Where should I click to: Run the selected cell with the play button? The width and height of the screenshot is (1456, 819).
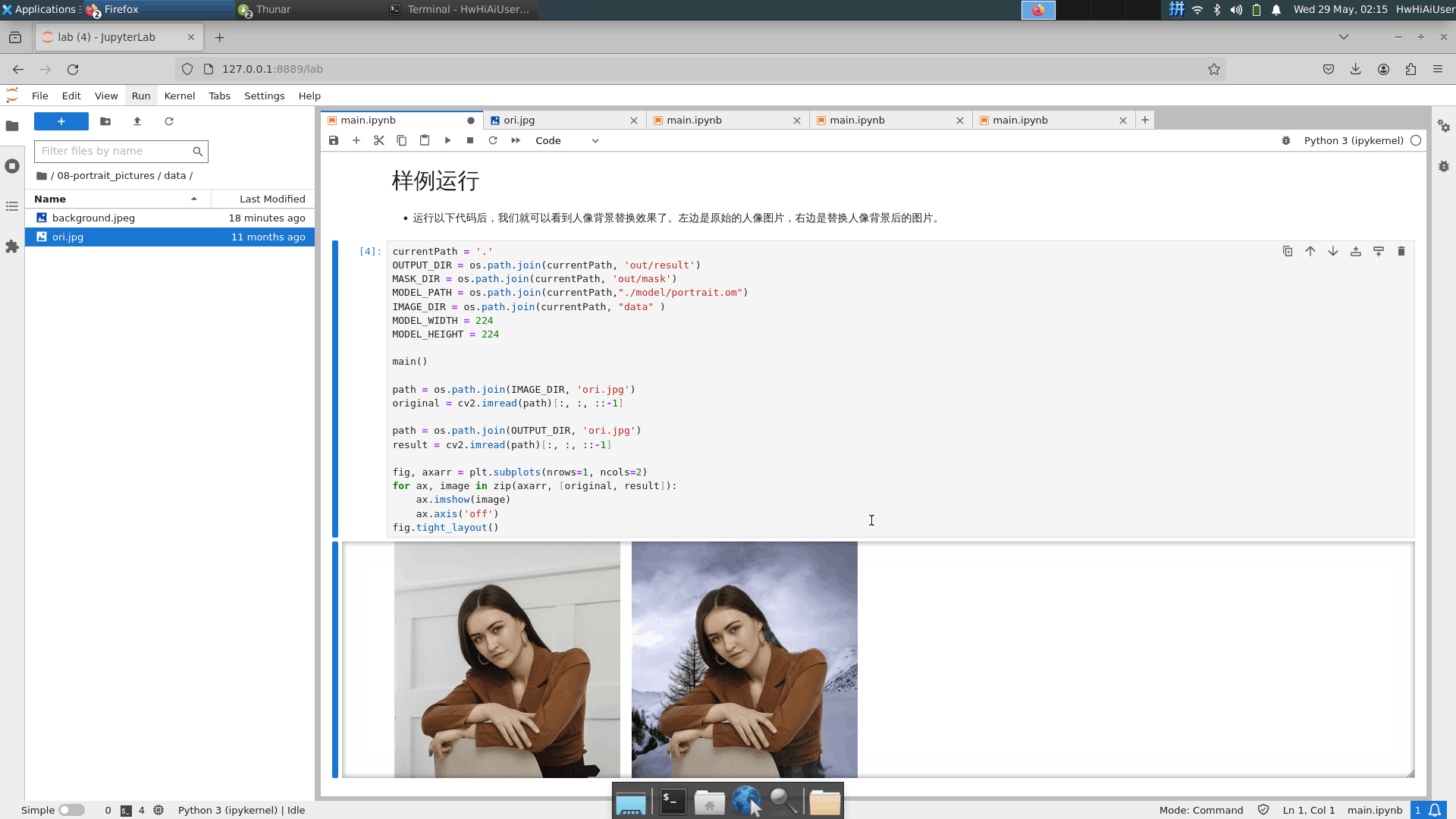pyautogui.click(x=447, y=141)
